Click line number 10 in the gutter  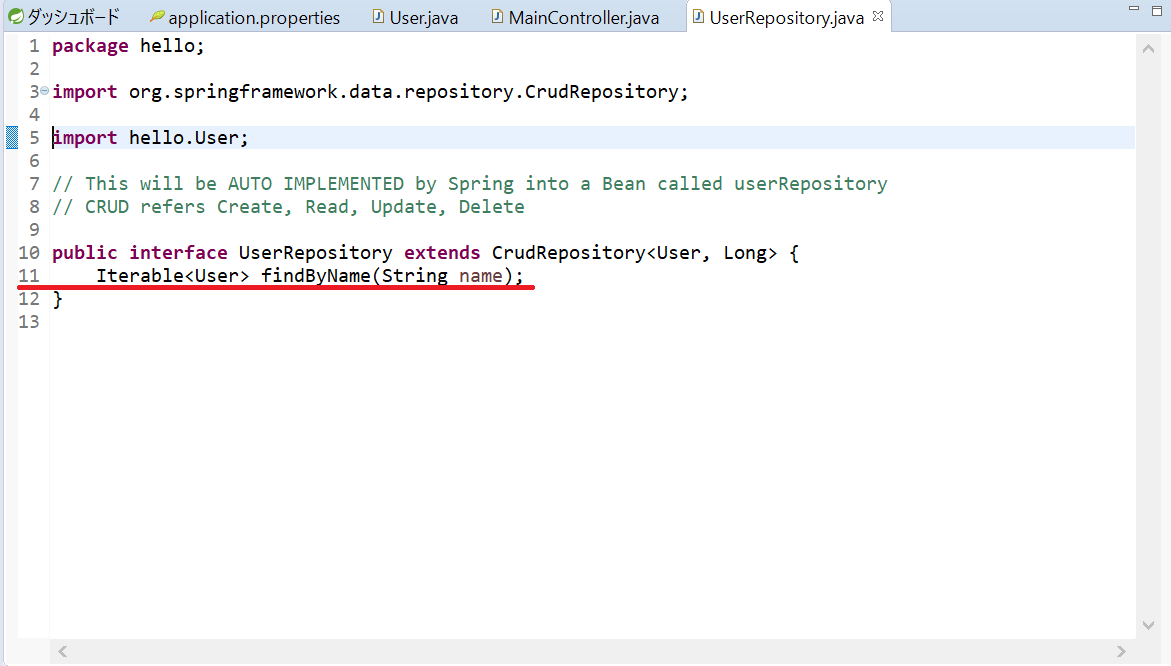coord(29,253)
